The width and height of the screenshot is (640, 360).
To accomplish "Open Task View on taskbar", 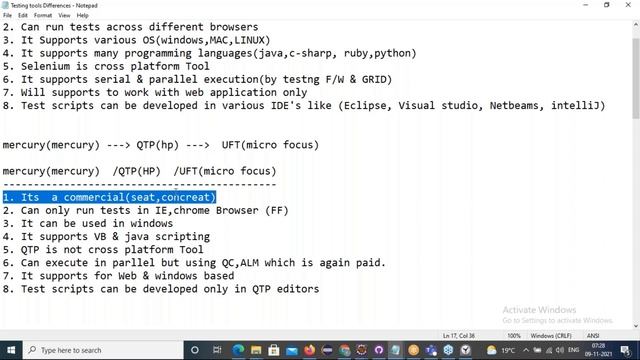I will 217,350.
